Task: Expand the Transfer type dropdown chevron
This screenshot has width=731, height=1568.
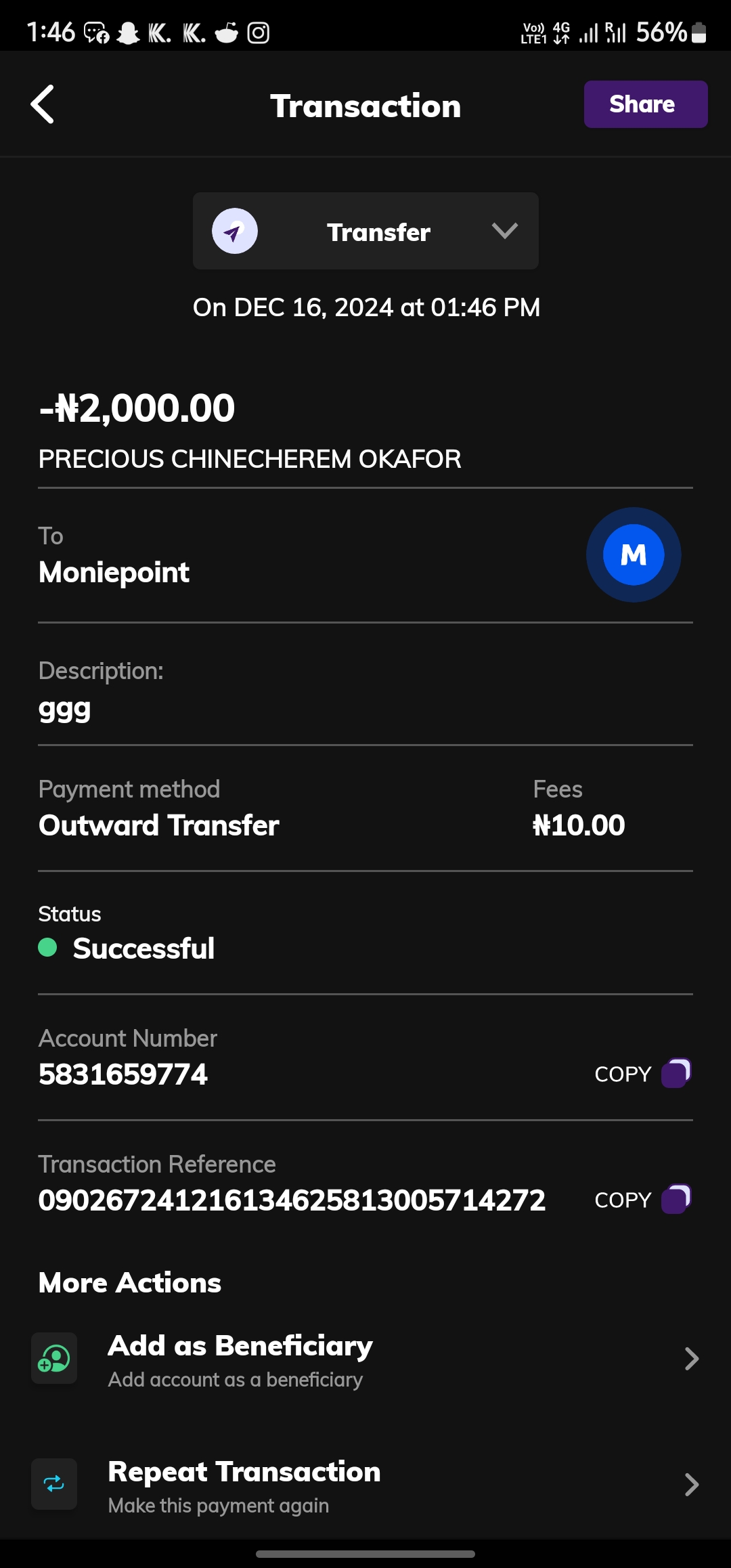Action: (x=504, y=231)
